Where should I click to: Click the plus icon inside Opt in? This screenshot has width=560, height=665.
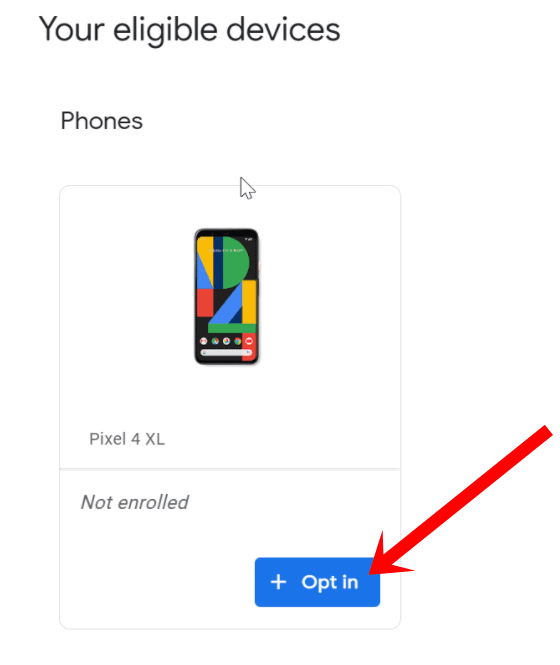pos(278,582)
